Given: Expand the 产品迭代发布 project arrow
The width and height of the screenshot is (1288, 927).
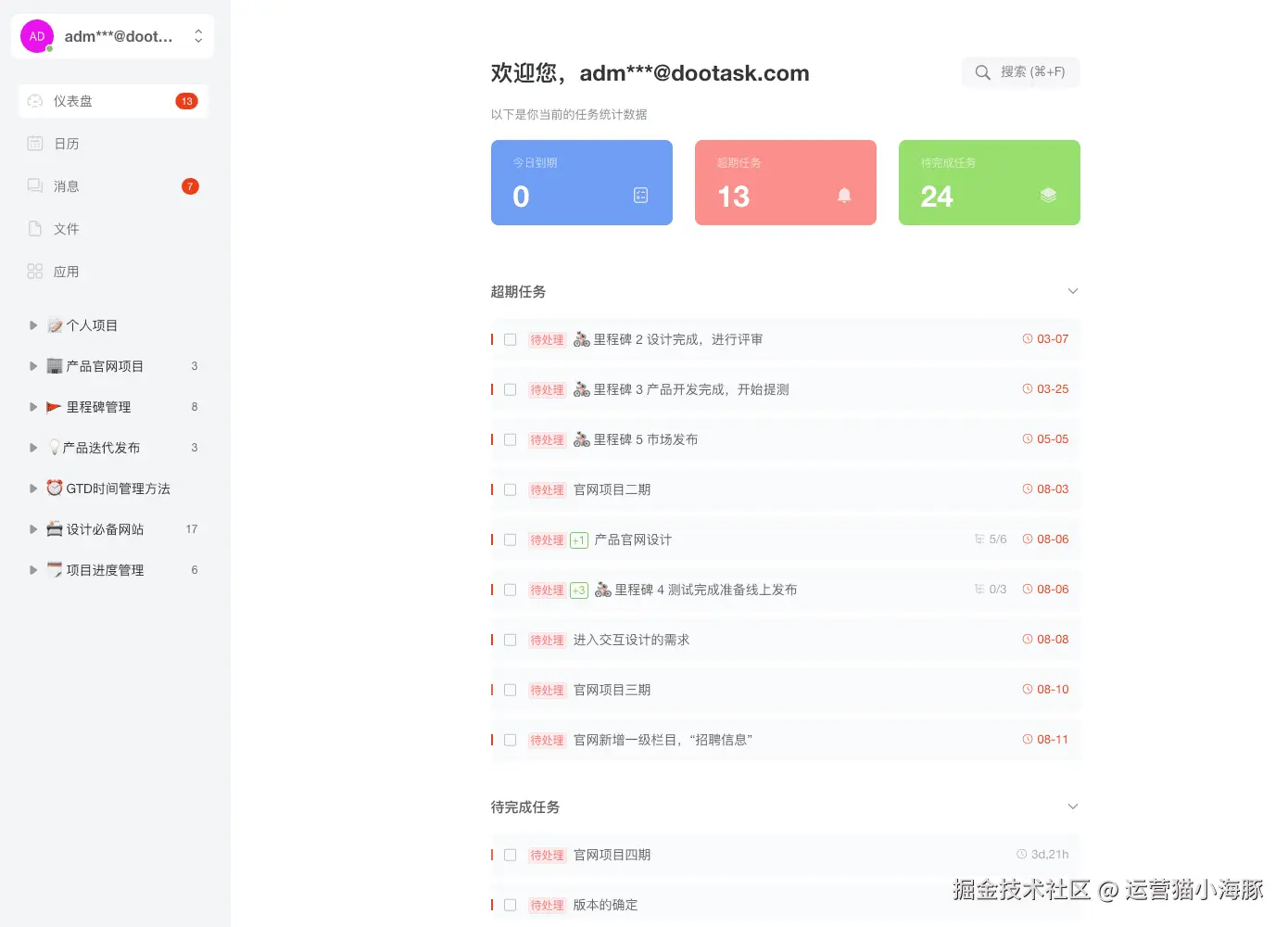Looking at the screenshot, I should [33, 448].
